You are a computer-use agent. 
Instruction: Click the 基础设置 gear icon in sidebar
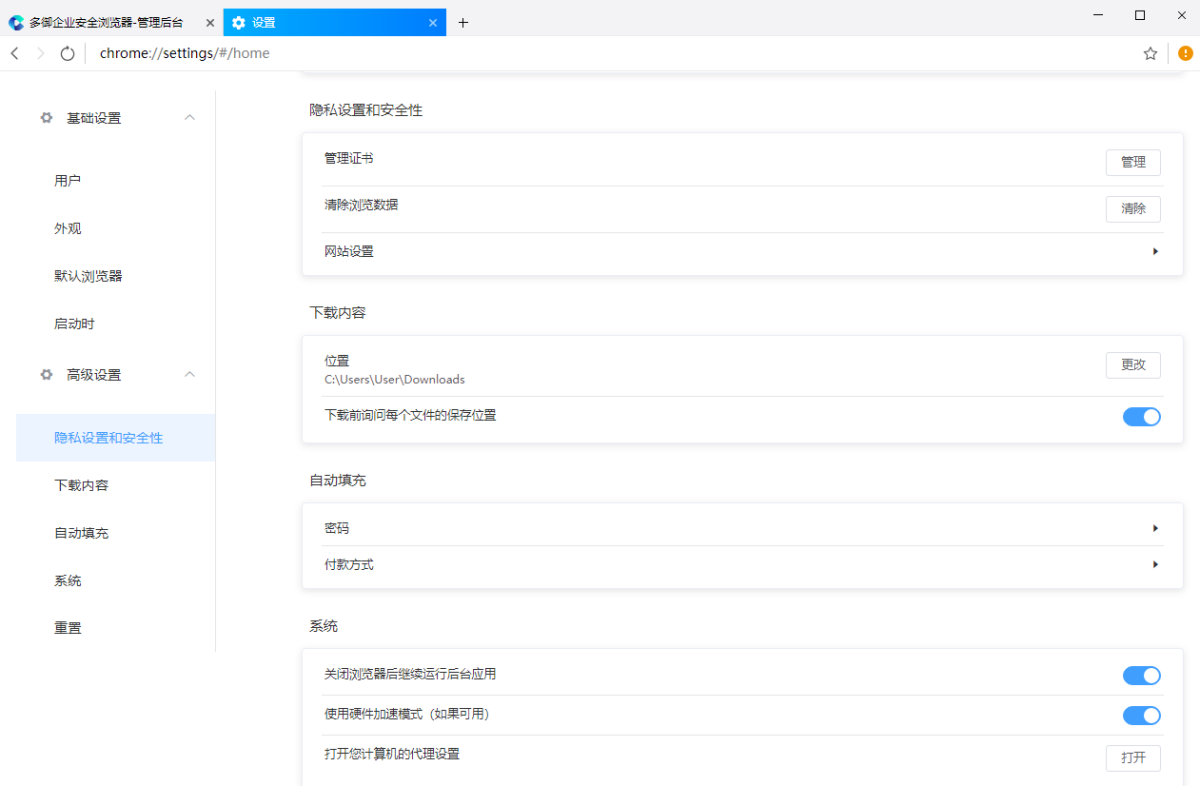(45, 117)
